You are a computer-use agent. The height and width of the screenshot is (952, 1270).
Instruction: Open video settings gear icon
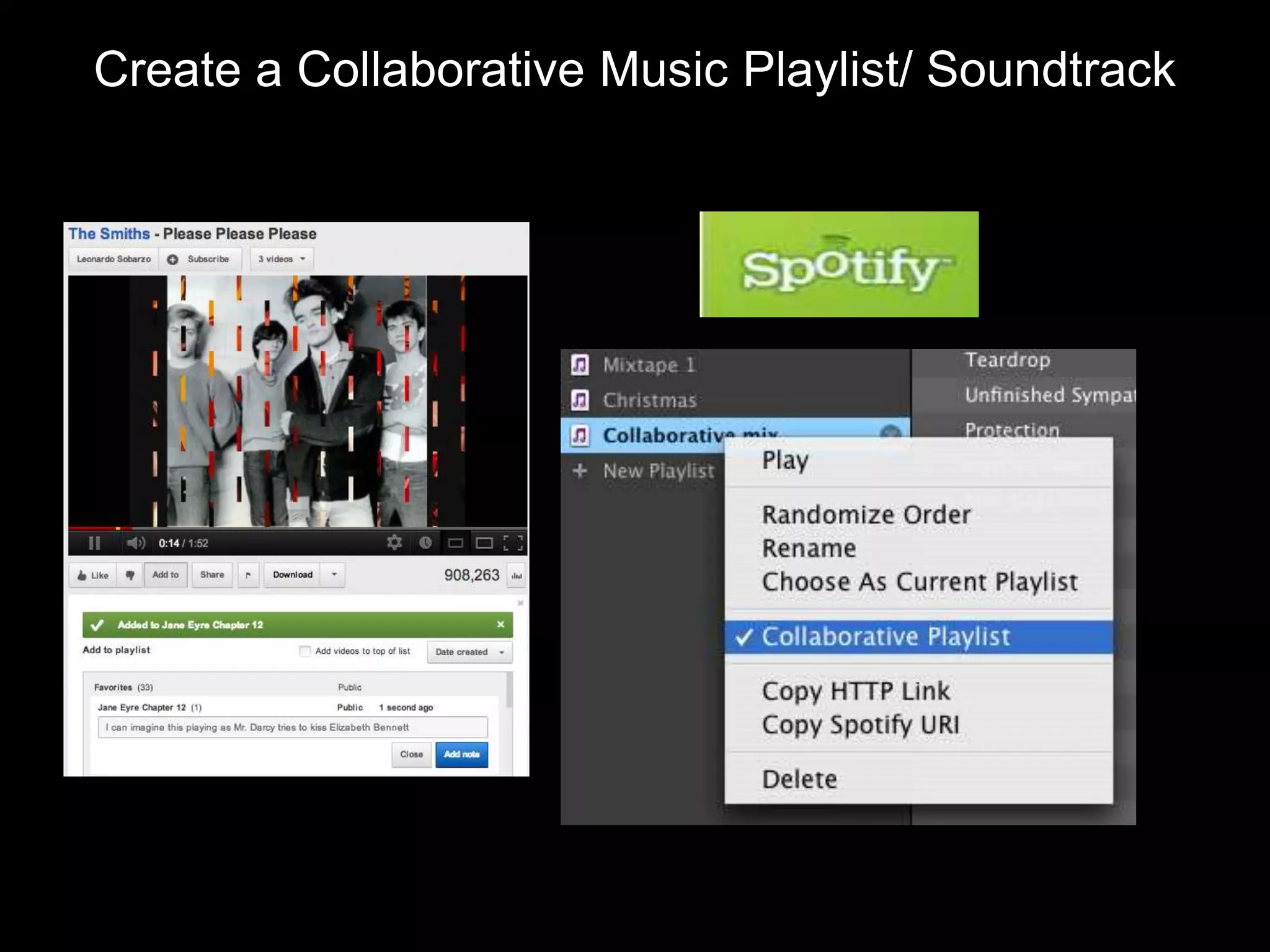pyautogui.click(x=394, y=543)
